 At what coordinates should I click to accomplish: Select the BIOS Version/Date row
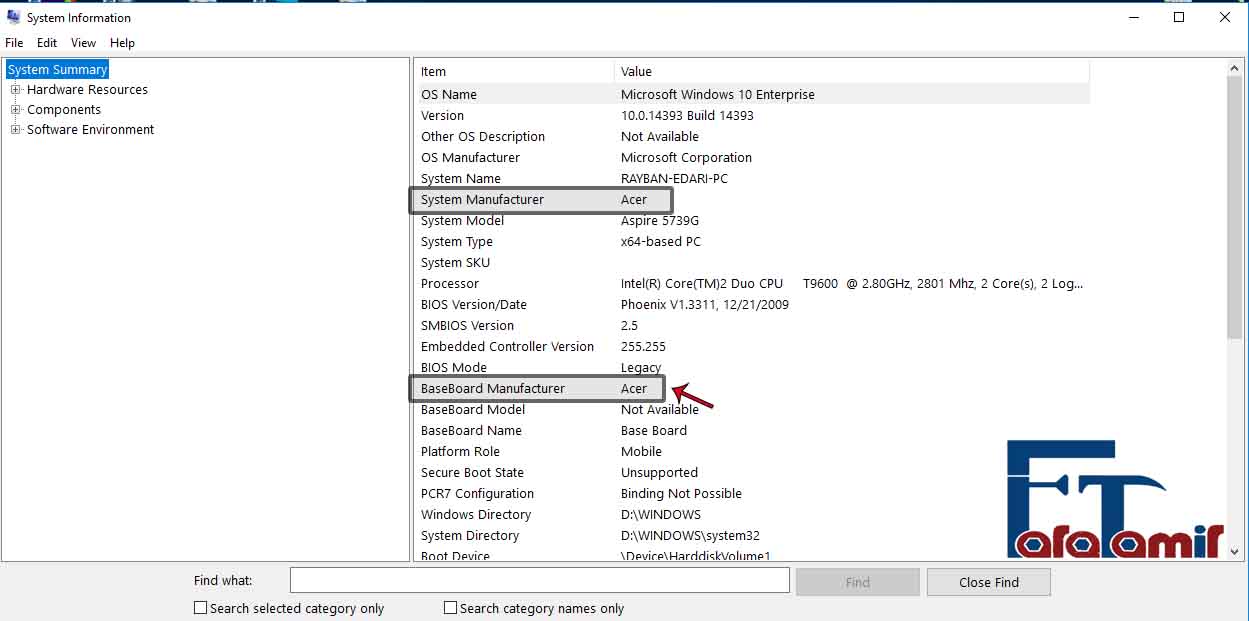(753, 304)
